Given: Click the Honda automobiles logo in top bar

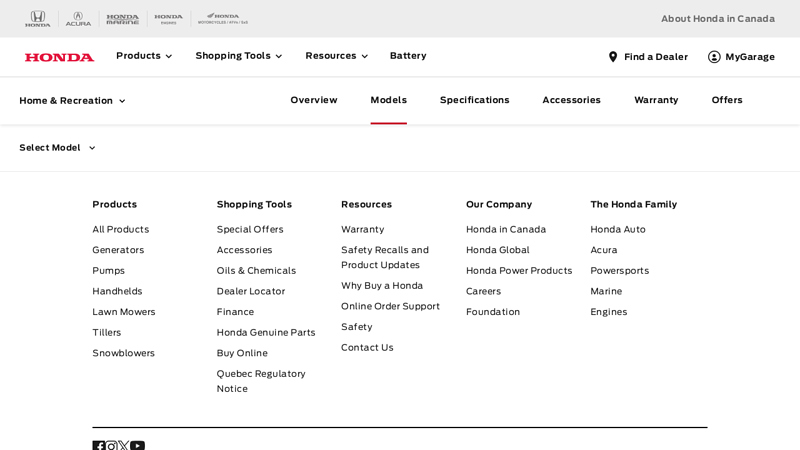Looking at the screenshot, I should point(37,18).
